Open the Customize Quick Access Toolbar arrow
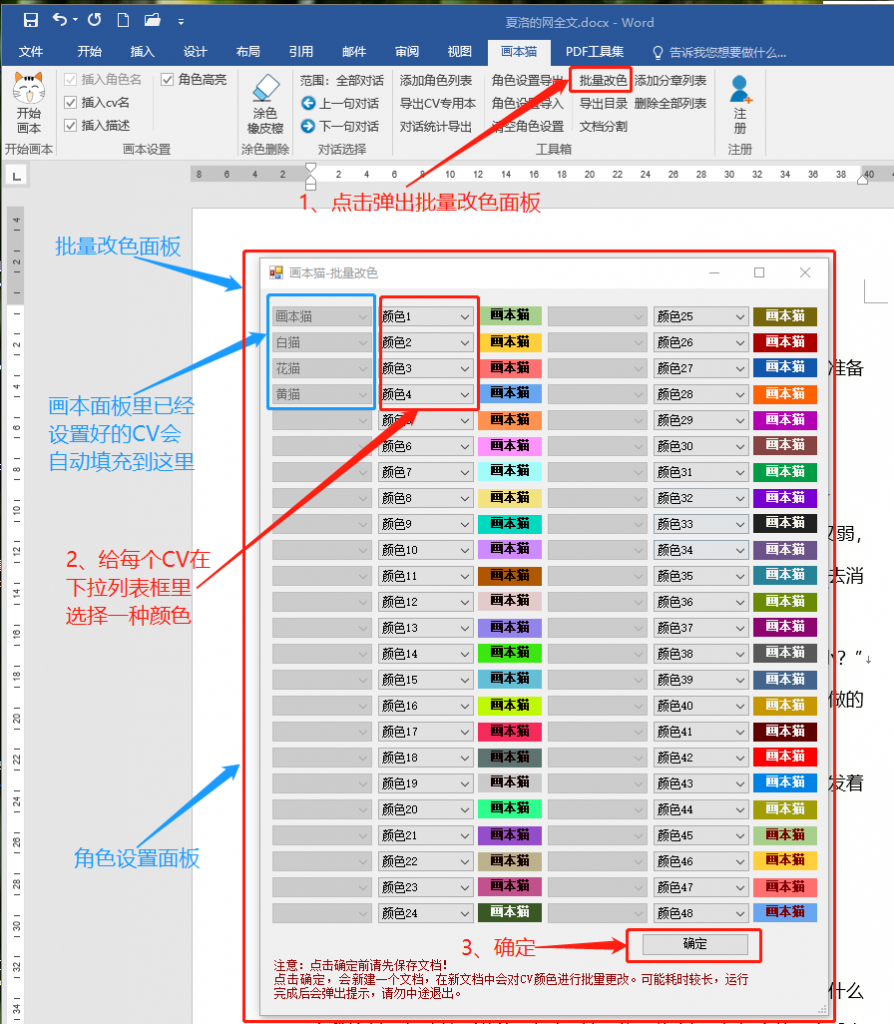 coord(181,22)
